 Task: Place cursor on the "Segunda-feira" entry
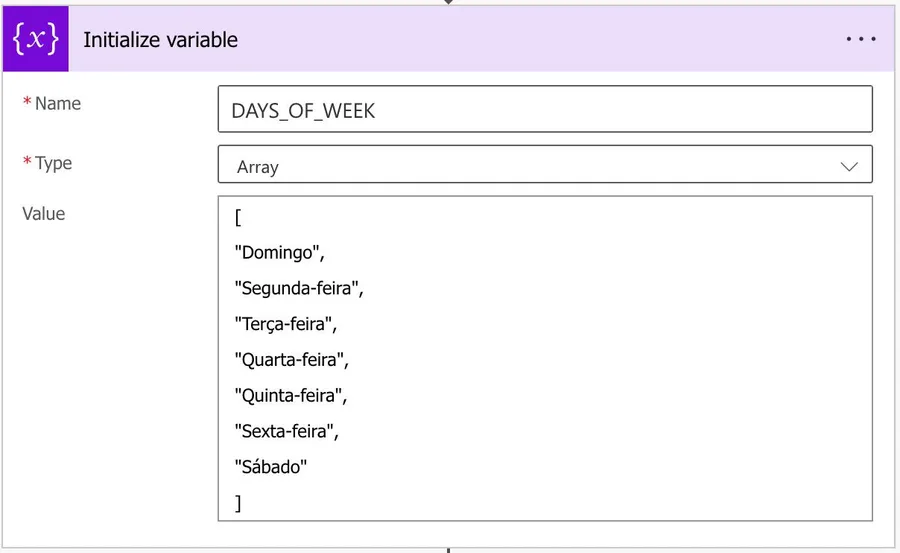click(298, 289)
